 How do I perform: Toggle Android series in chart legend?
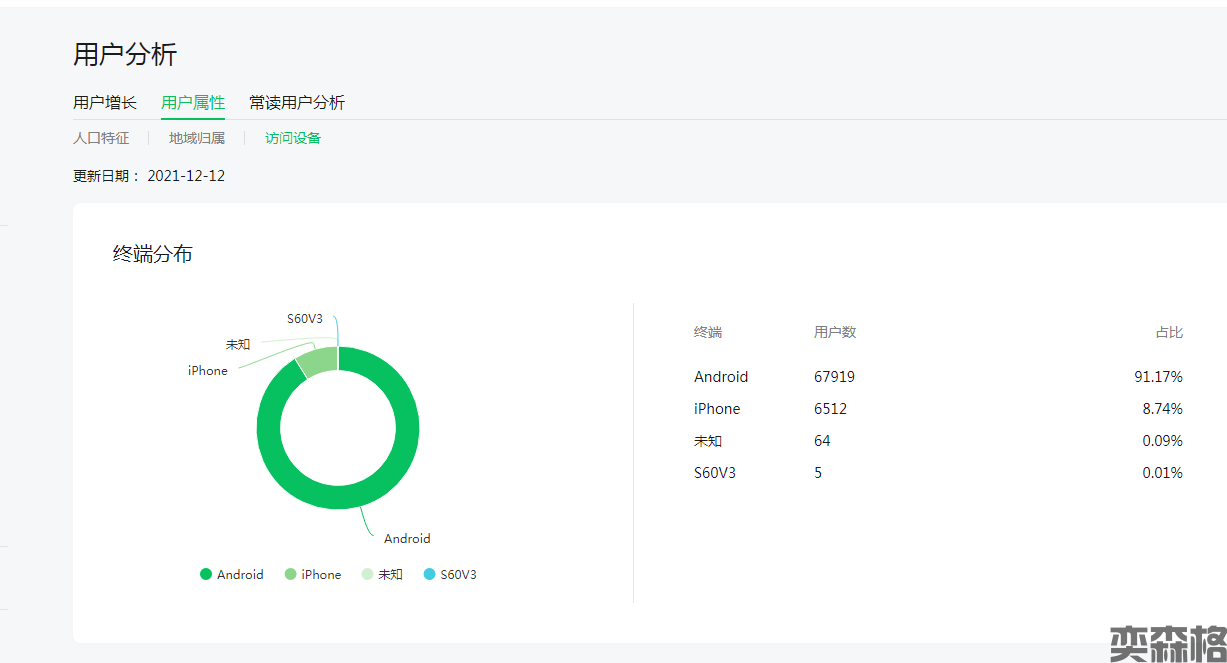[x=232, y=575]
